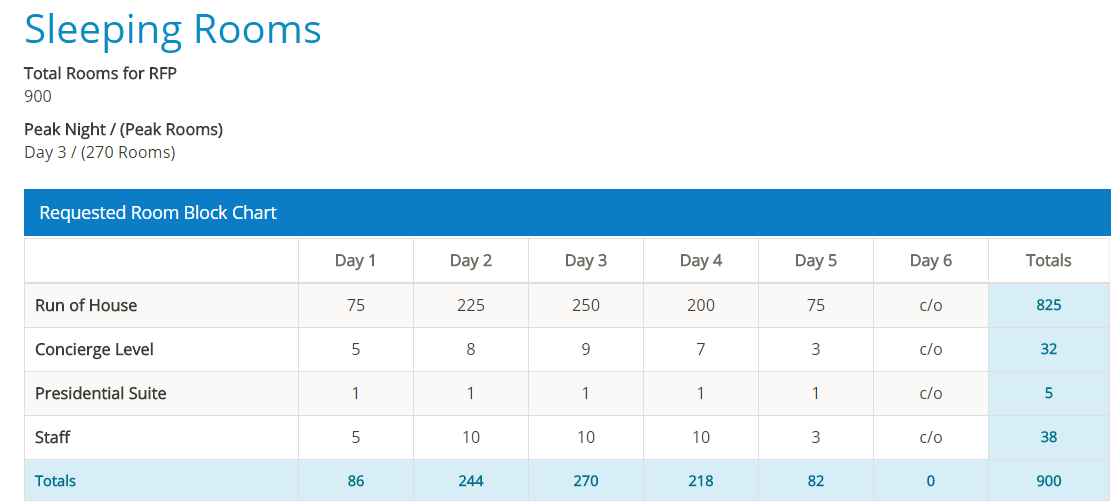The width and height of the screenshot is (1112, 502).
Task: Click the Day 2 column total 244
Action: (470, 481)
